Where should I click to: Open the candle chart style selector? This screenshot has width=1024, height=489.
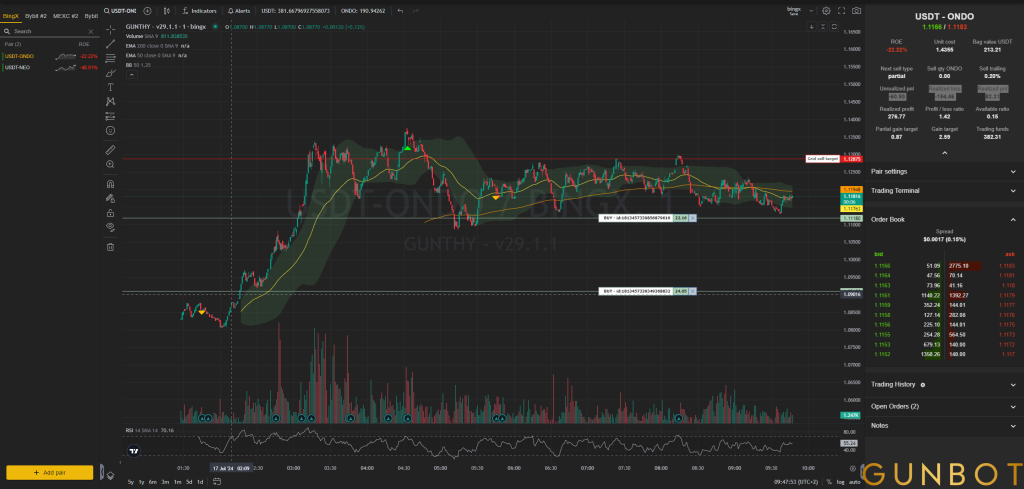(x=167, y=10)
